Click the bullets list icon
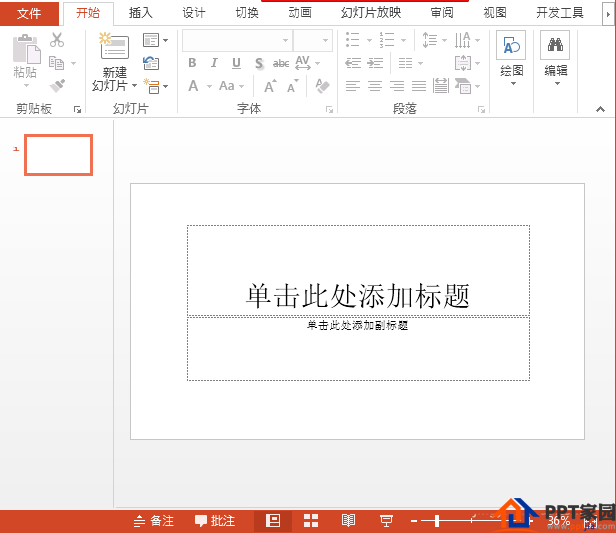616x533 pixels. 352,40
